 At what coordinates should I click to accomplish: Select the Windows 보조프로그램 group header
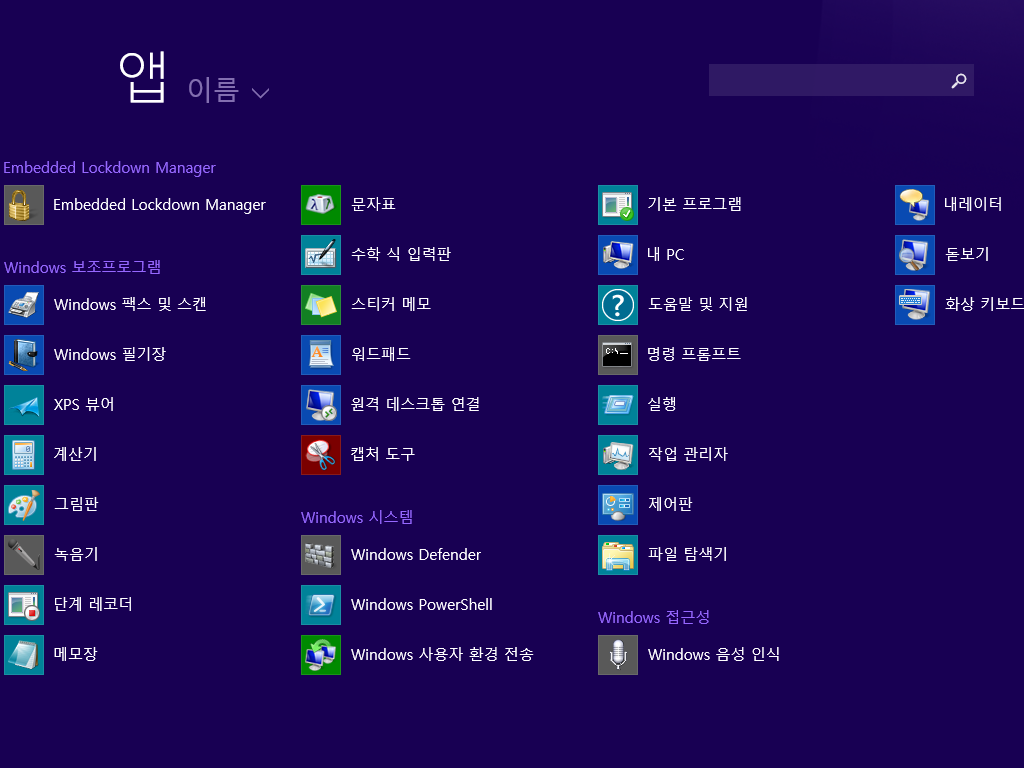click(x=82, y=267)
